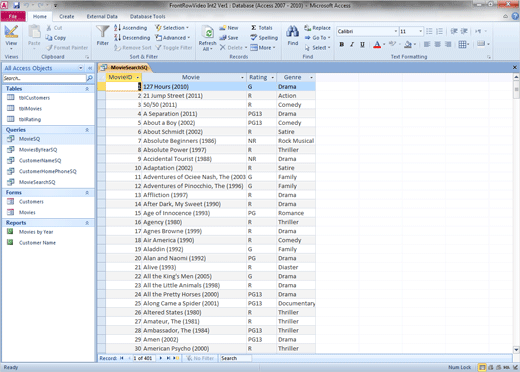The image size is (520, 372).
Task: Open the More records menu
Action: pyautogui.click(x=263, y=48)
